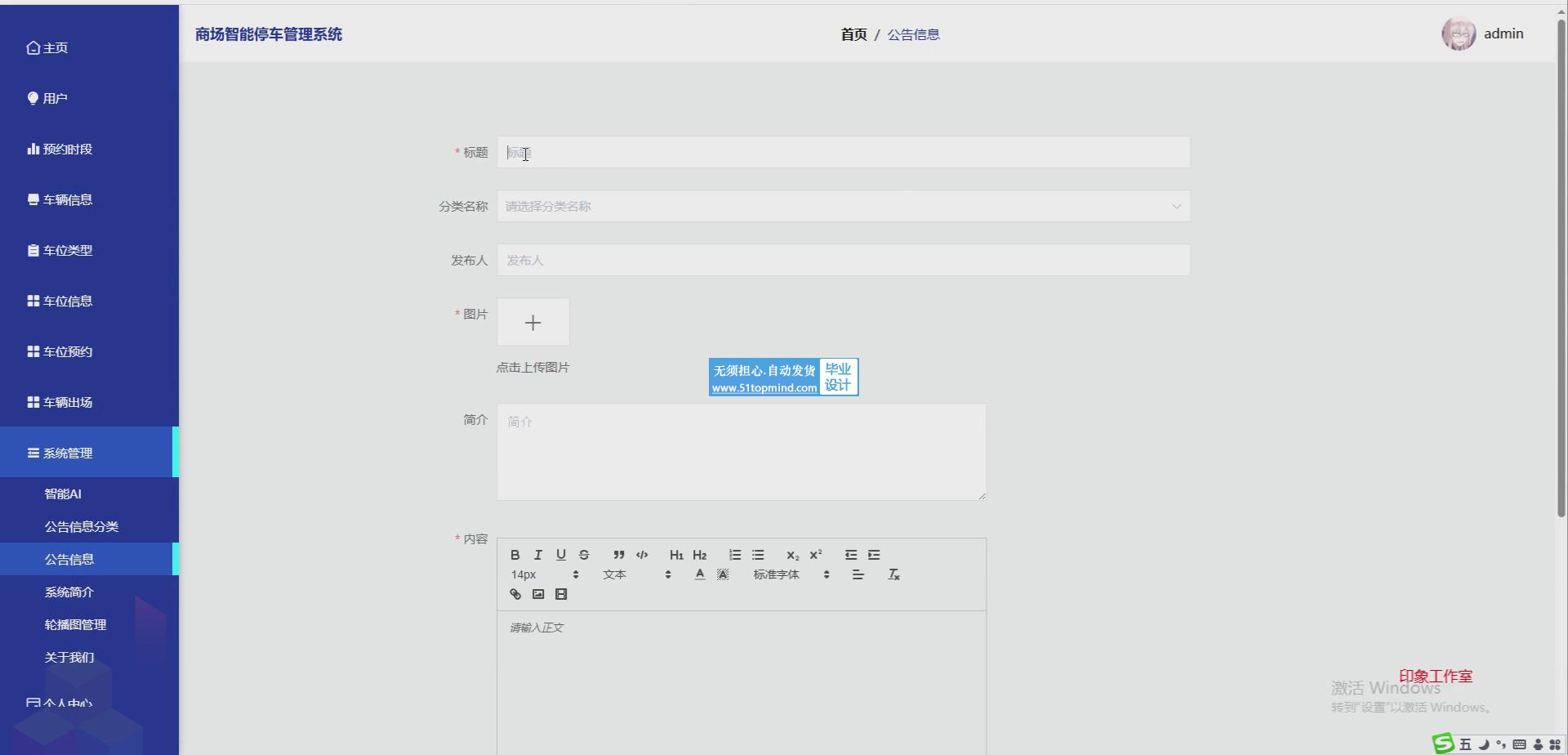Click the blockquote icon

pos(619,555)
